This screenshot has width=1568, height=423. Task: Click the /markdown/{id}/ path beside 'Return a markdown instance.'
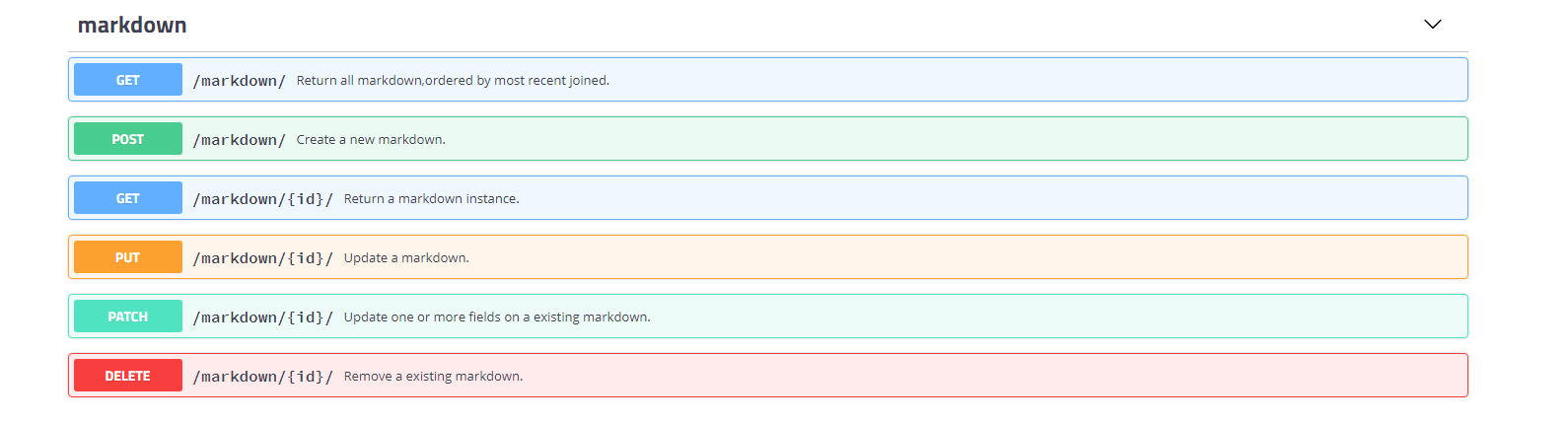(263, 199)
